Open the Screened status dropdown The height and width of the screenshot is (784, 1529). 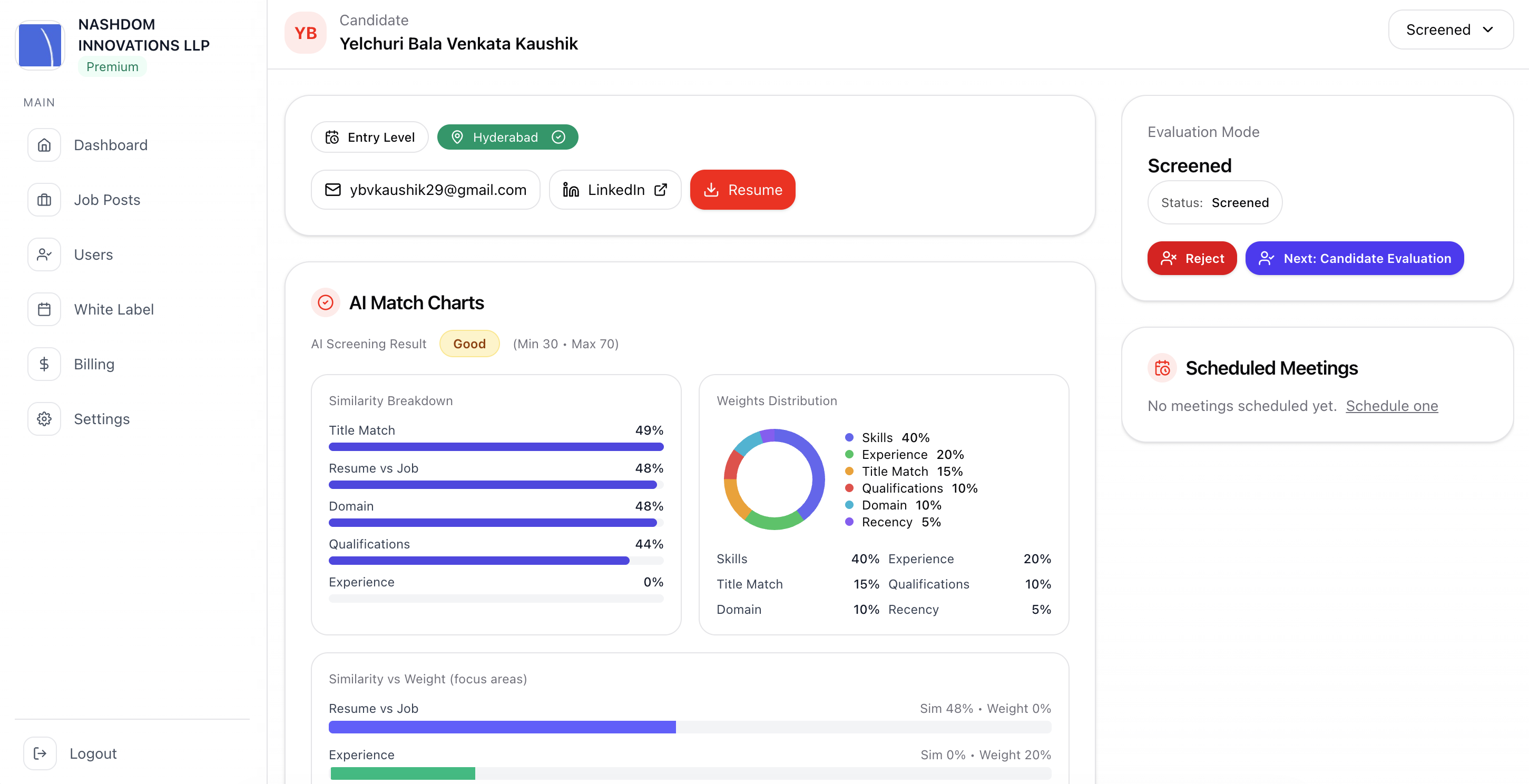click(x=1438, y=30)
